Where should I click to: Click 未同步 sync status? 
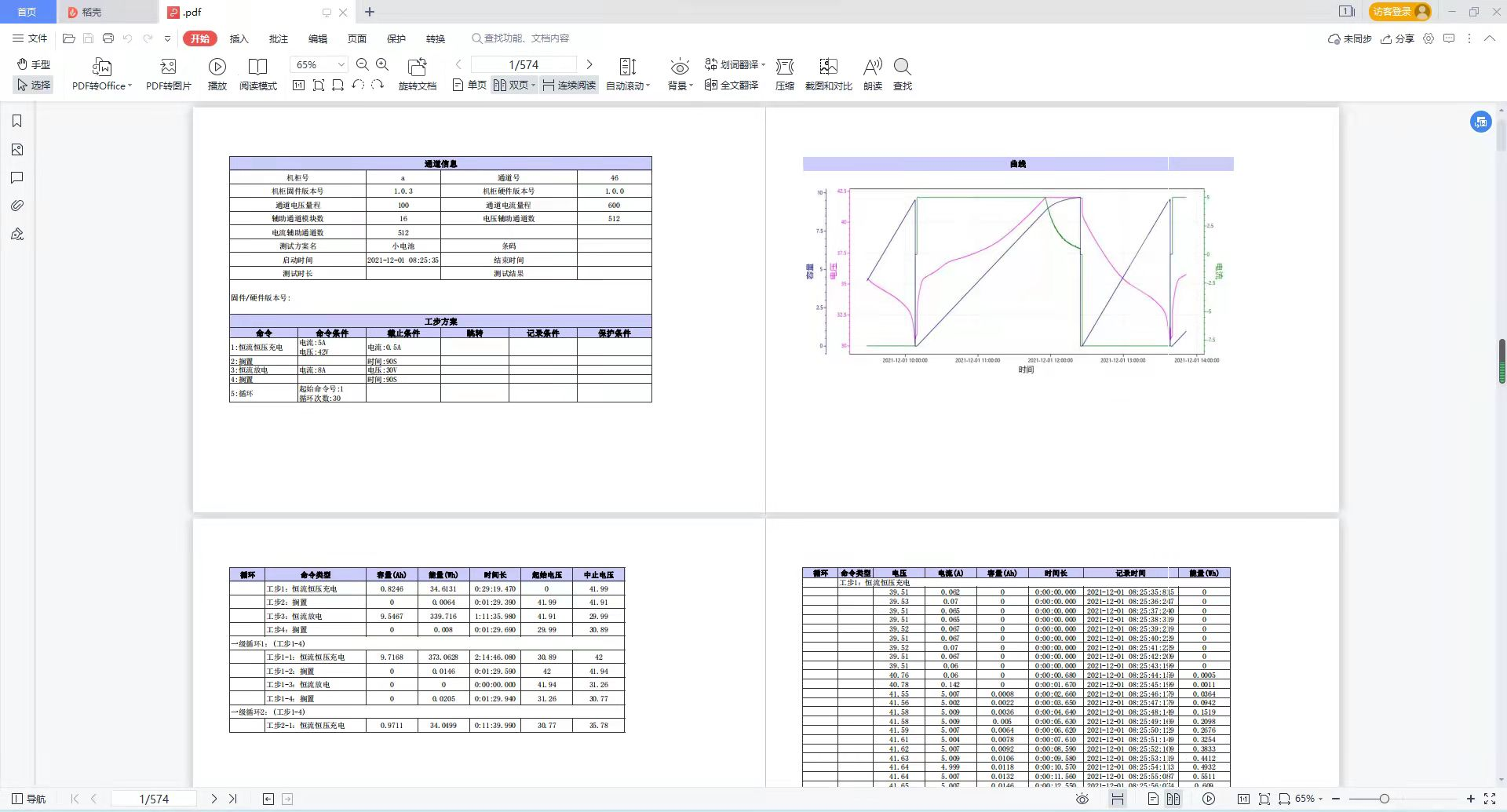[x=1349, y=38]
